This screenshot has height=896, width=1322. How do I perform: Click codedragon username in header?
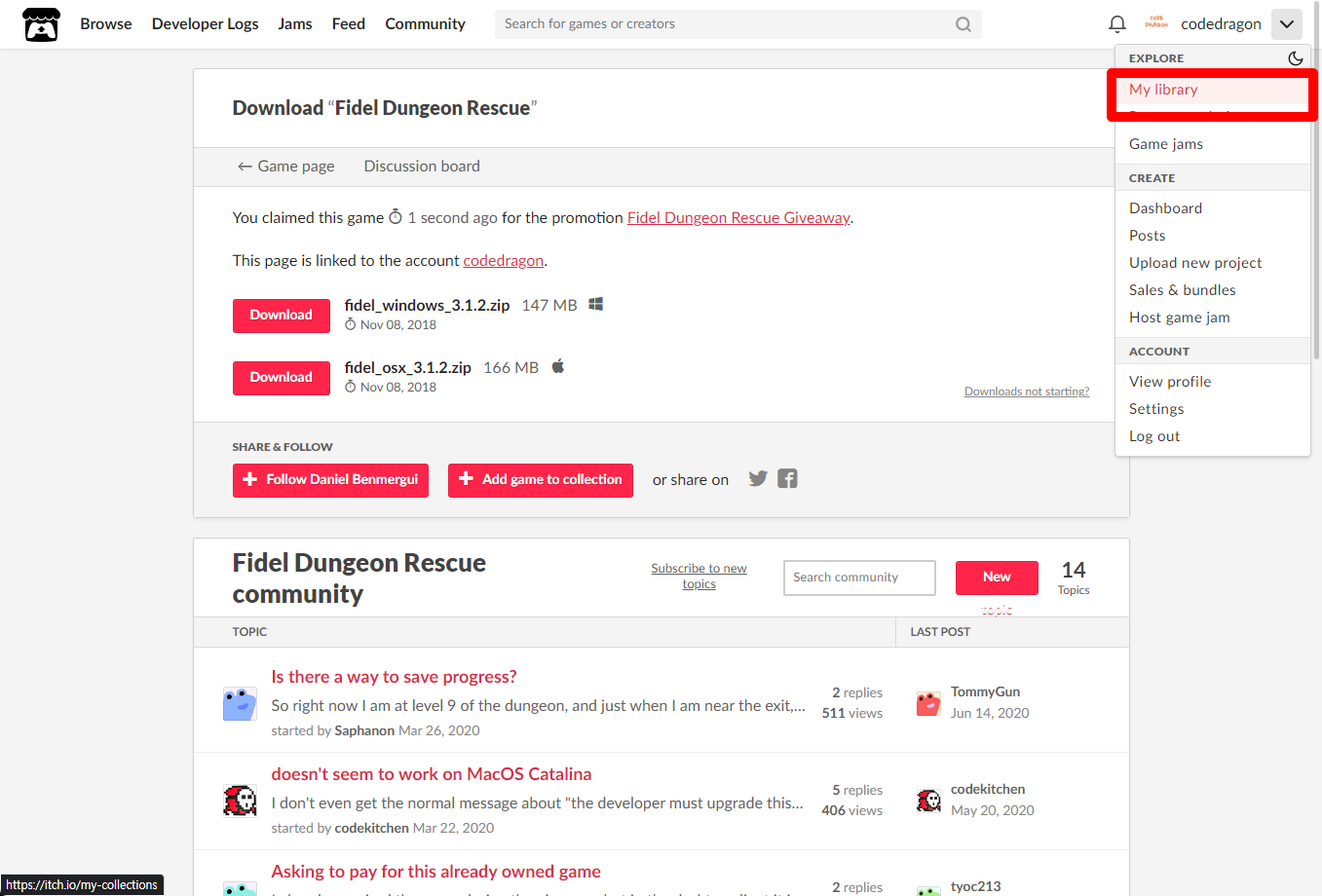click(1222, 24)
